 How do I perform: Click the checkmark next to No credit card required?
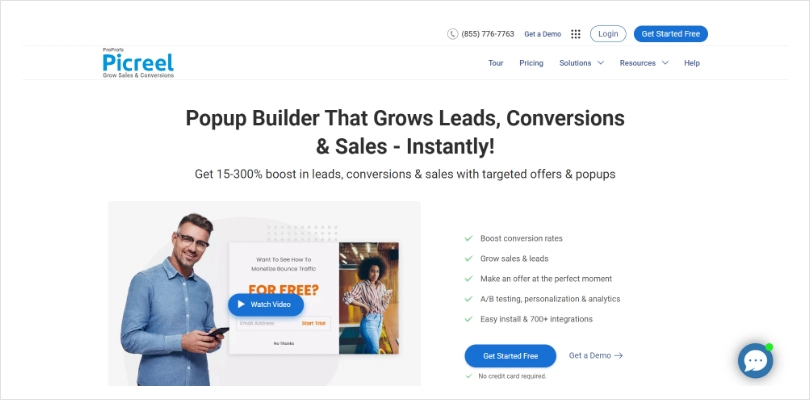tap(469, 376)
